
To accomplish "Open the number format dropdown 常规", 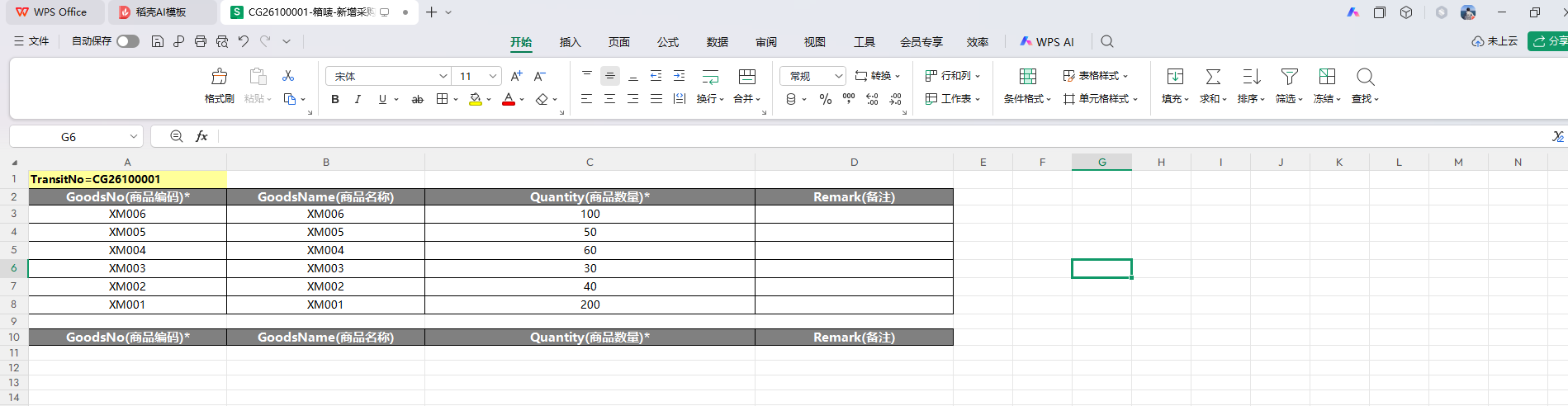I will (x=812, y=76).
